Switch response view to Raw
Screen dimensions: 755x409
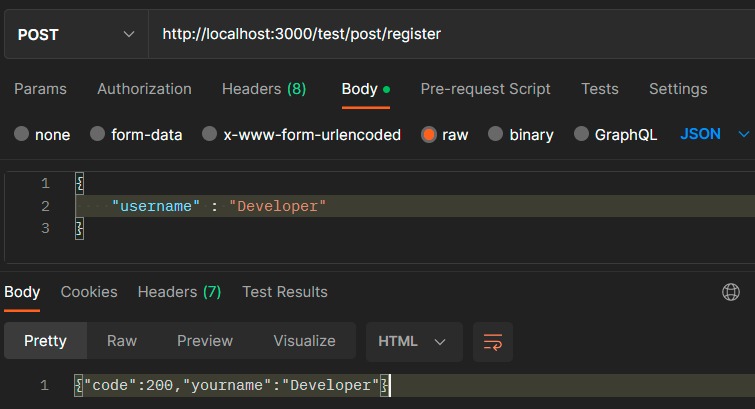pos(122,341)
